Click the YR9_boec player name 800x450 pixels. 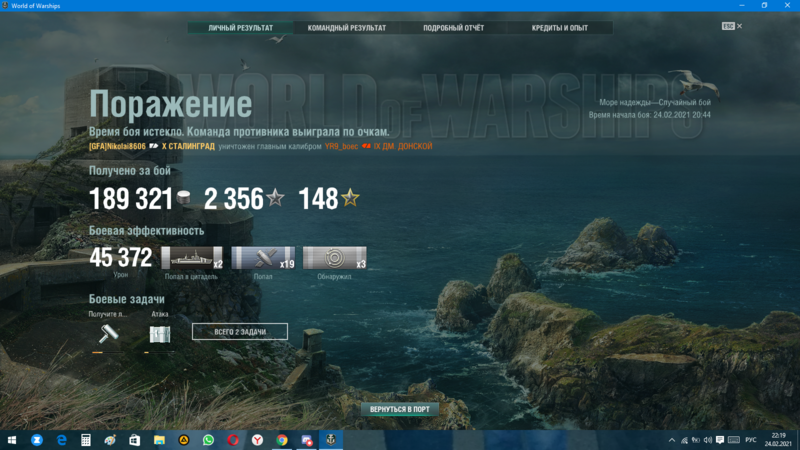point(342,146)
